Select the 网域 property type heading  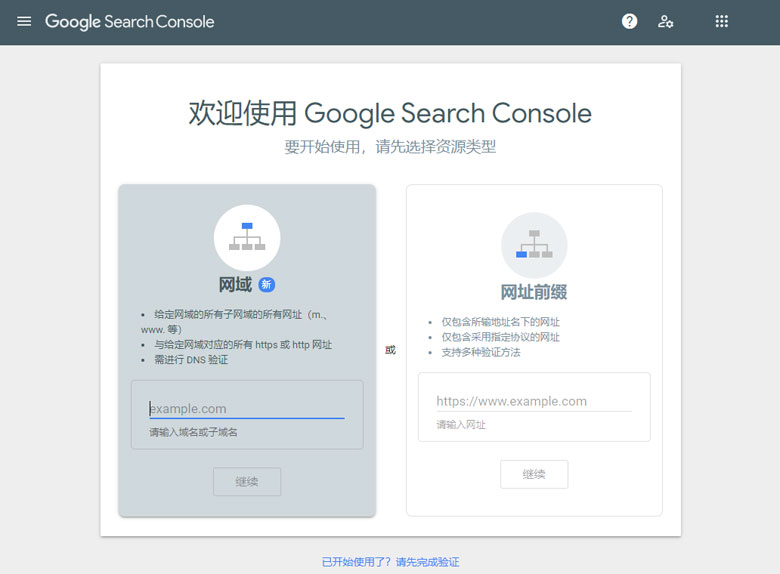pyautogui.click(x=235, y=285)
